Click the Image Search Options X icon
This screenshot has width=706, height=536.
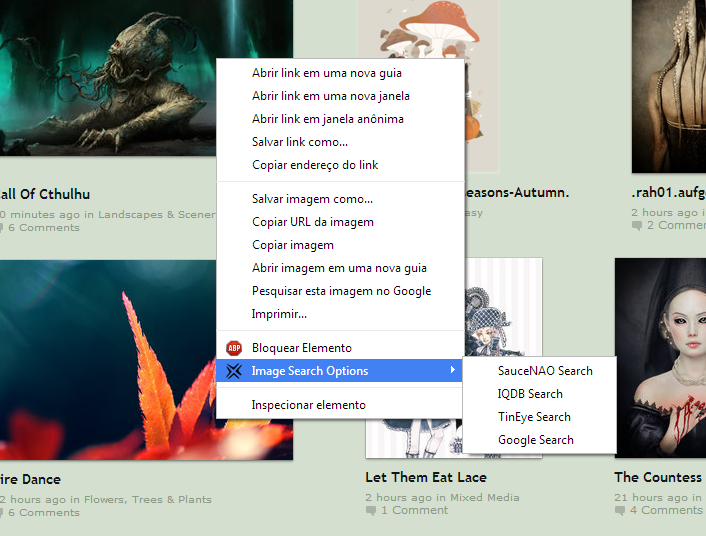234,371
